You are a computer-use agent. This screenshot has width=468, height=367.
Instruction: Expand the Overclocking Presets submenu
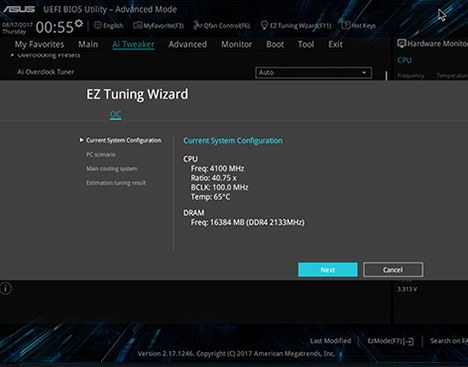[x=46, y=55]
